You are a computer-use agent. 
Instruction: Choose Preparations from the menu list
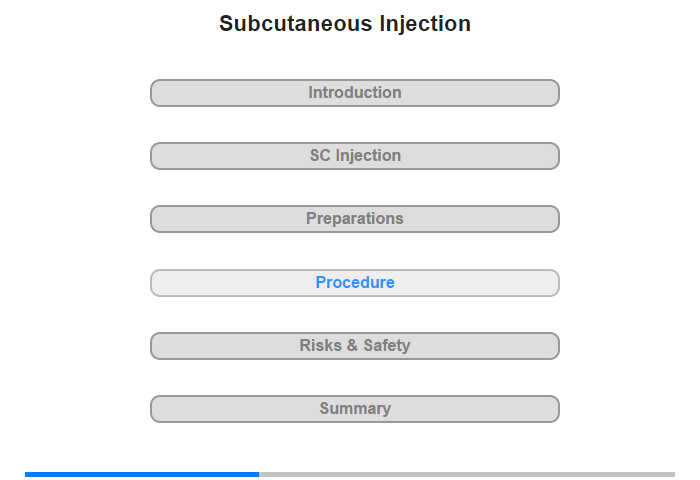coord(355,219)
